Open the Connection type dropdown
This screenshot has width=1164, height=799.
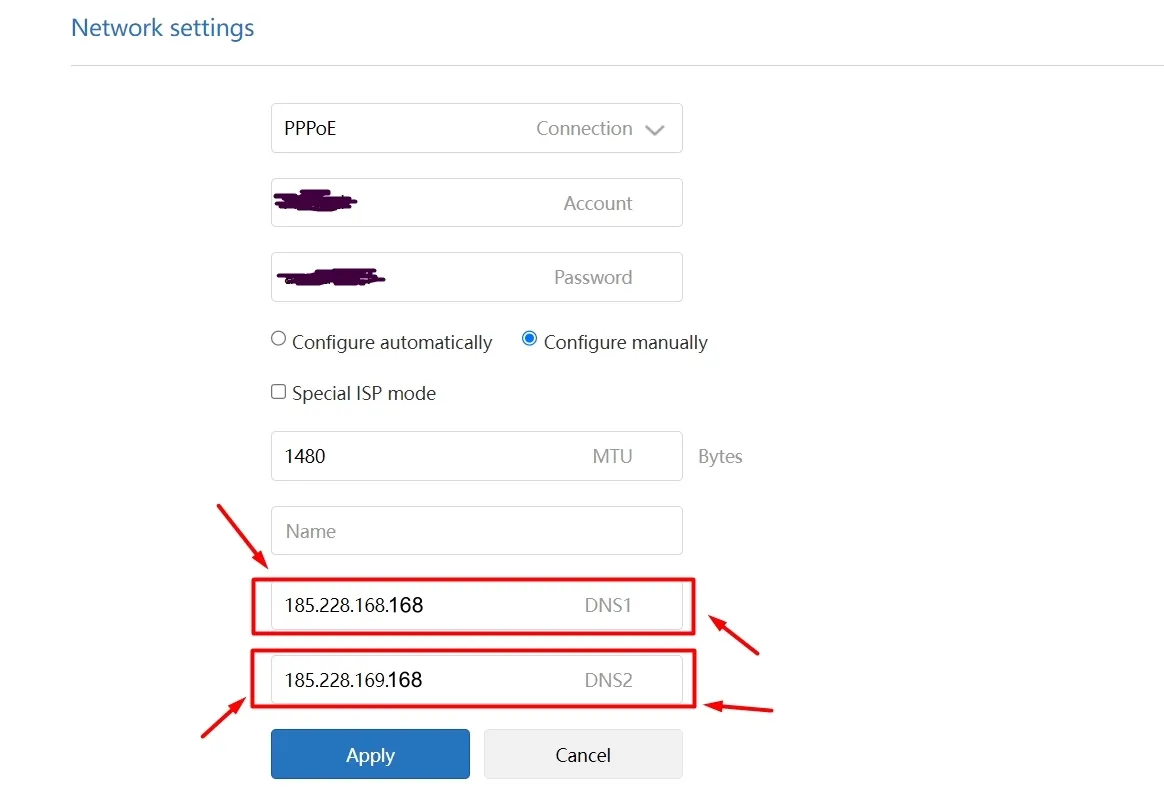476,128
